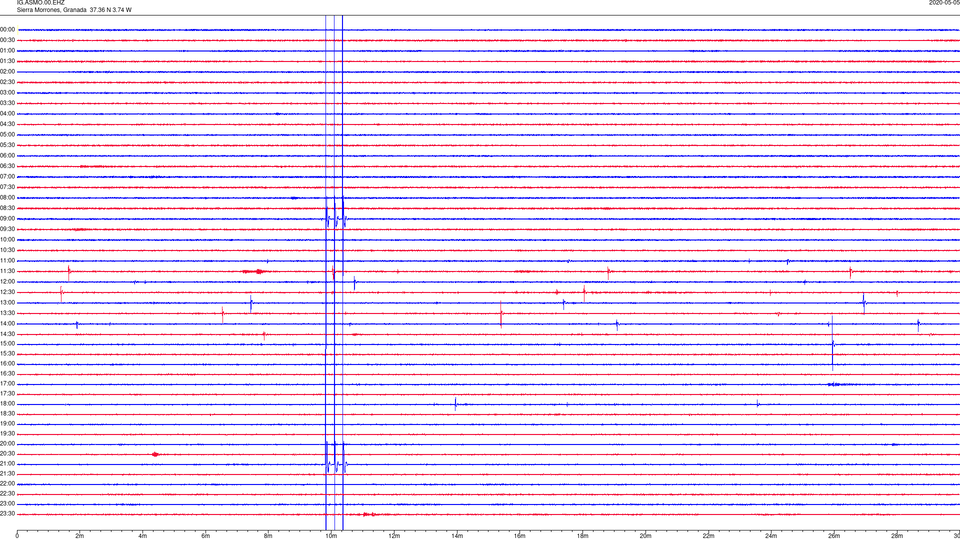This screenshot has height=540, width=960.
Task: Select the 19:00 row label
Action: [x=7, y=424]
